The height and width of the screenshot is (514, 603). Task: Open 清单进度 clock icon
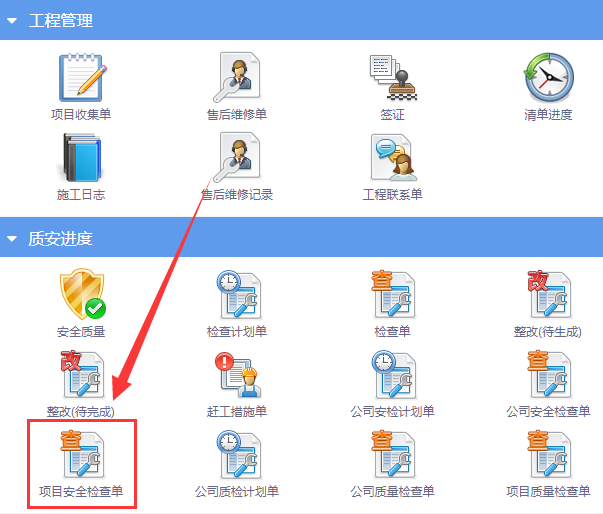coord(549,77)
